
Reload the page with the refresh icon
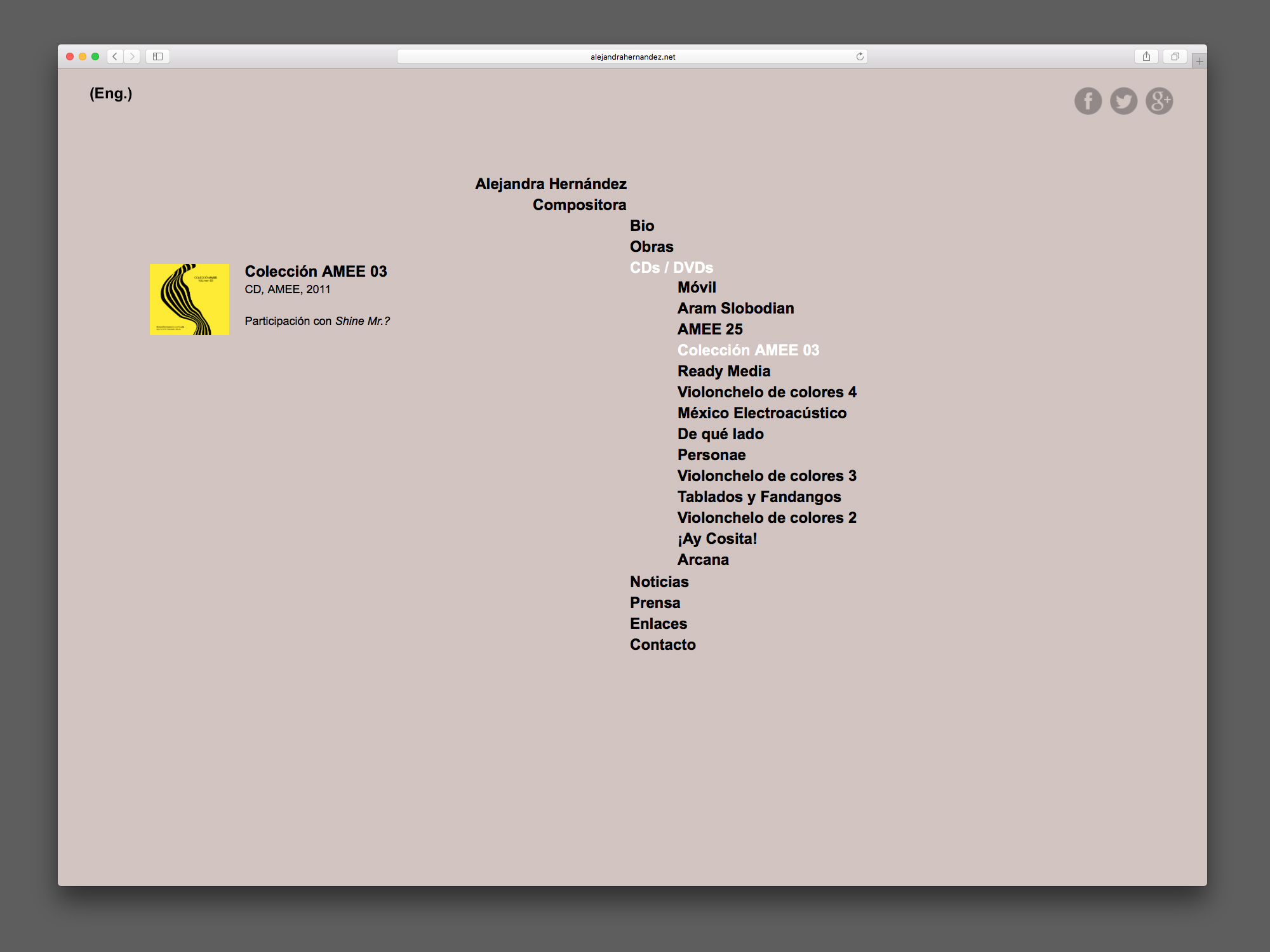pyautogui.click(x=860, y=56)
